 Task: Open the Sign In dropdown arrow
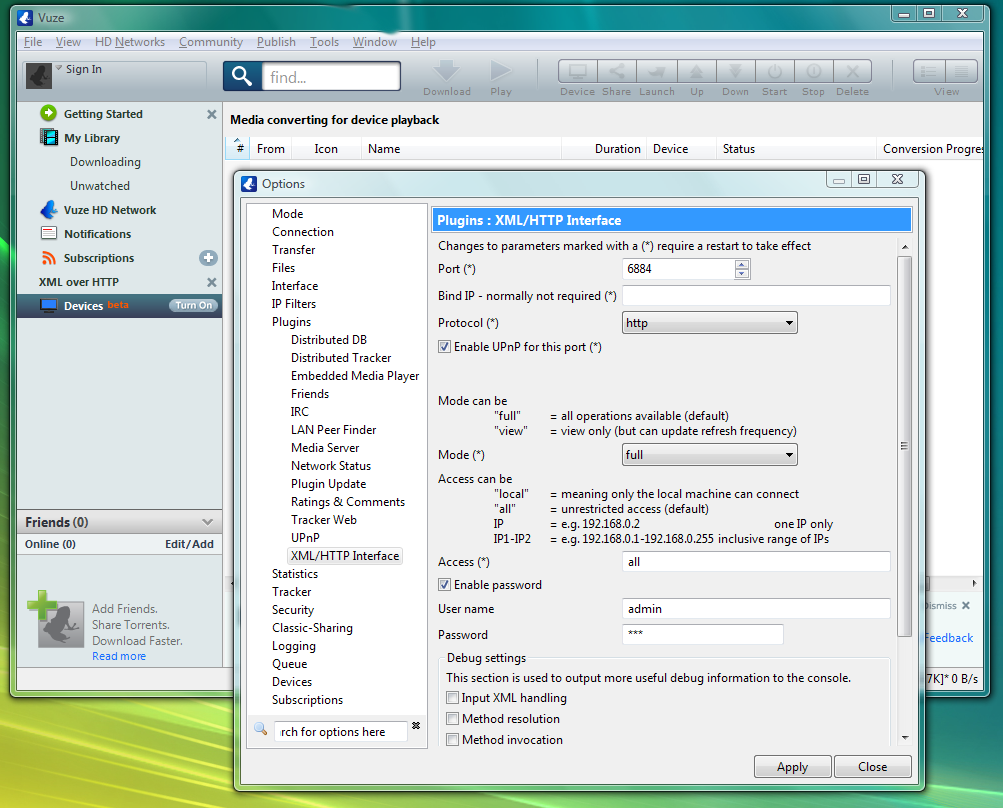click(x=59, y=67)
